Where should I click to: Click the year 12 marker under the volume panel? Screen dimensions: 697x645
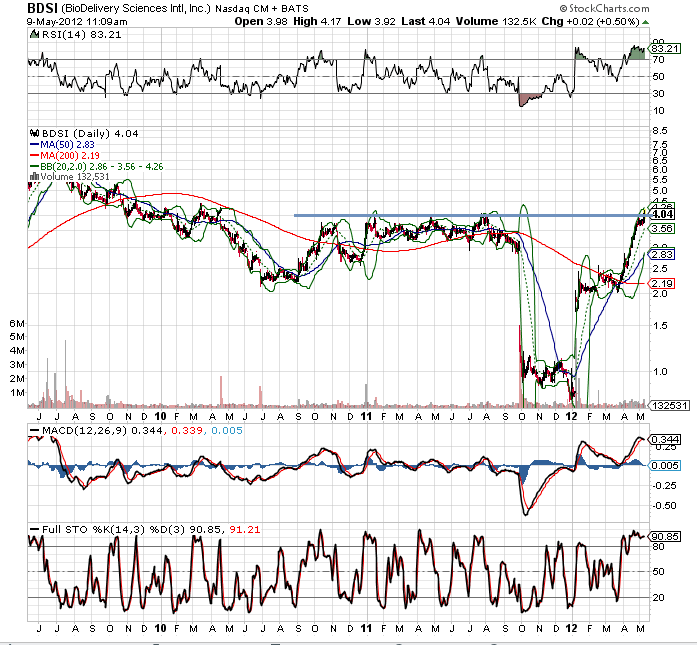pyautogui.click(x=571, y=417)
